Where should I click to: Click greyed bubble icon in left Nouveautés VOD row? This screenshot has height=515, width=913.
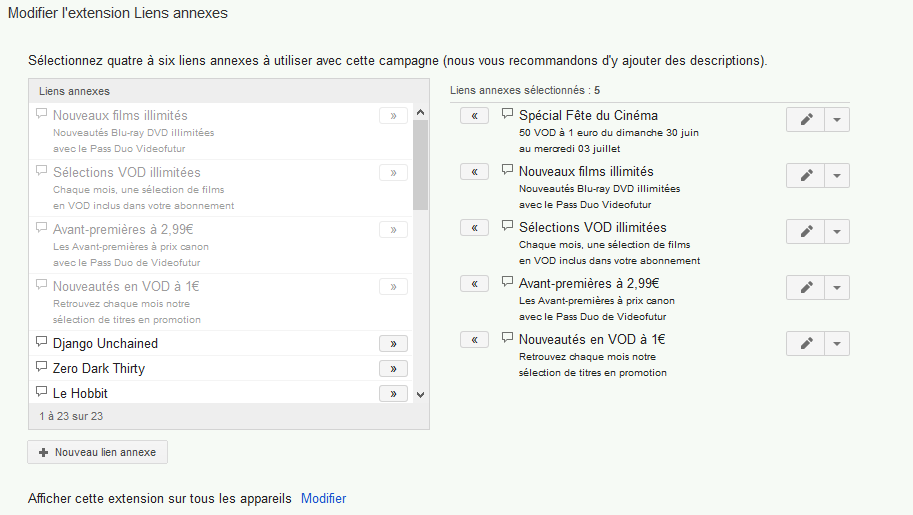[x=41, y=285]
